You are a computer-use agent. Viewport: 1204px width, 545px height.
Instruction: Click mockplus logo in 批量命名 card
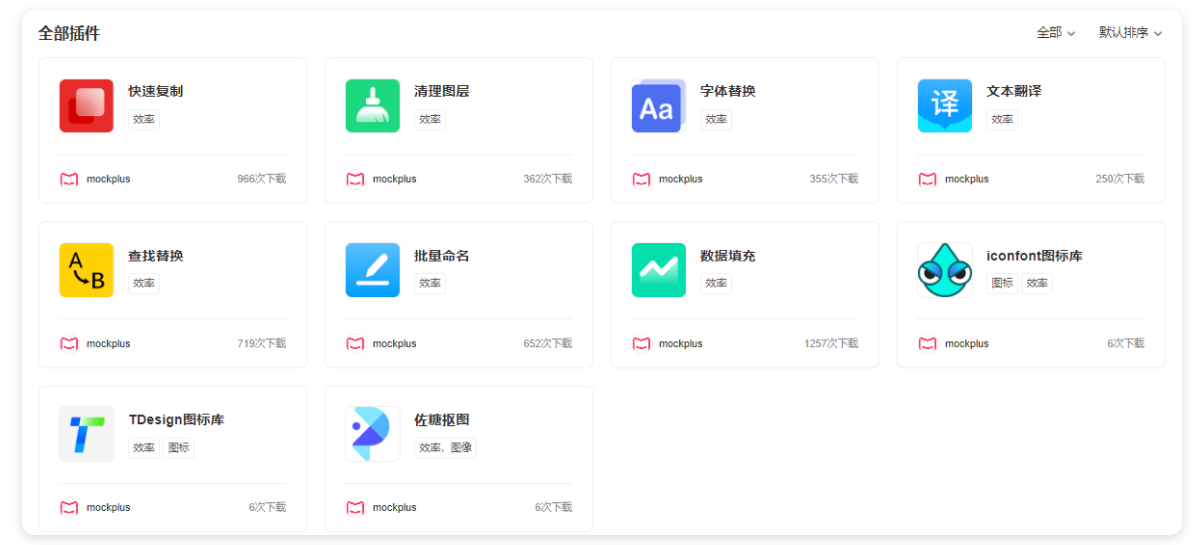(355, 343)
